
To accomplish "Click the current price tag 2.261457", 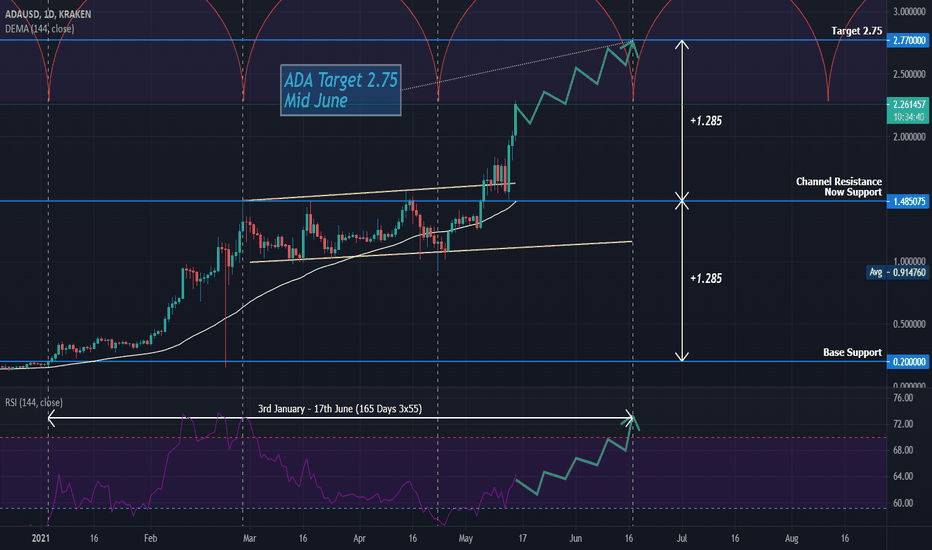I will coord(908,105).
